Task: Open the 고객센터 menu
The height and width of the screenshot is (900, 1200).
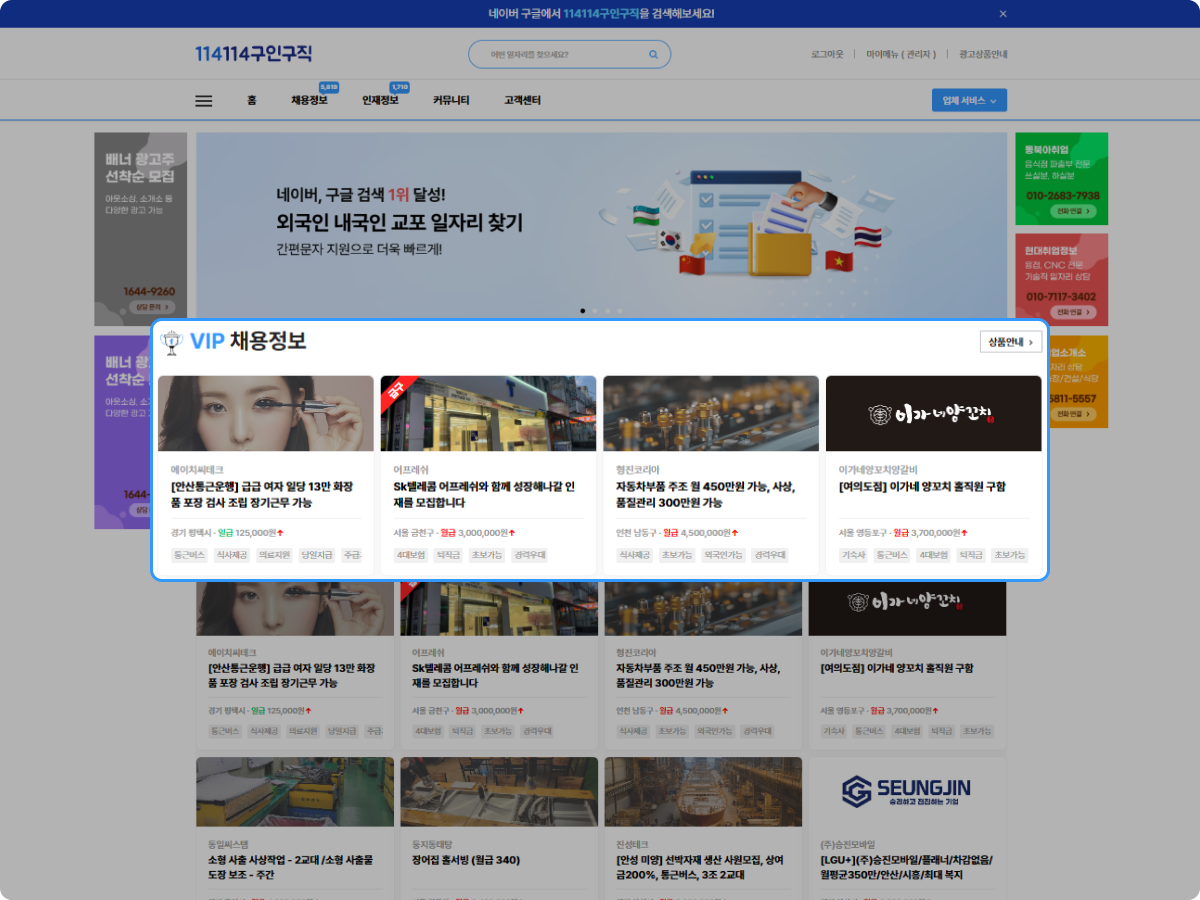Action: click(522, 100)
